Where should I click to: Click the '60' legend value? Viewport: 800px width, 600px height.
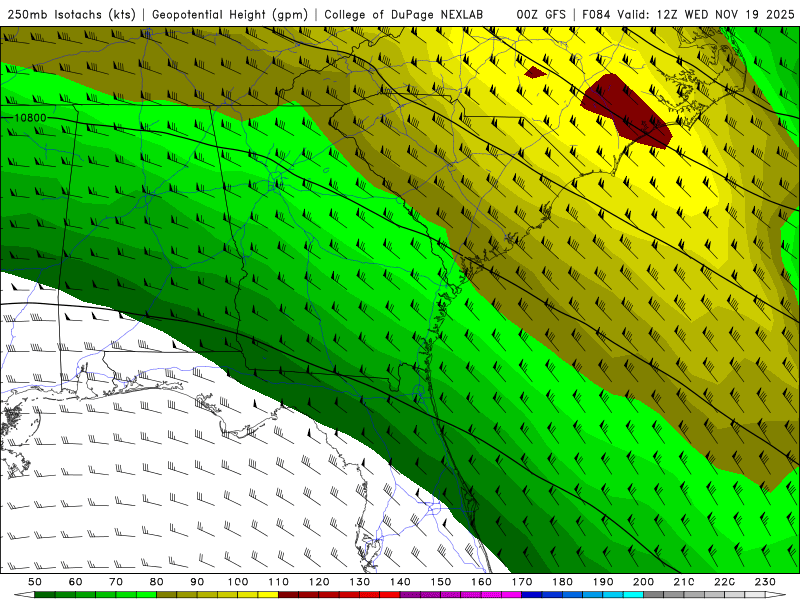[76, 582]
